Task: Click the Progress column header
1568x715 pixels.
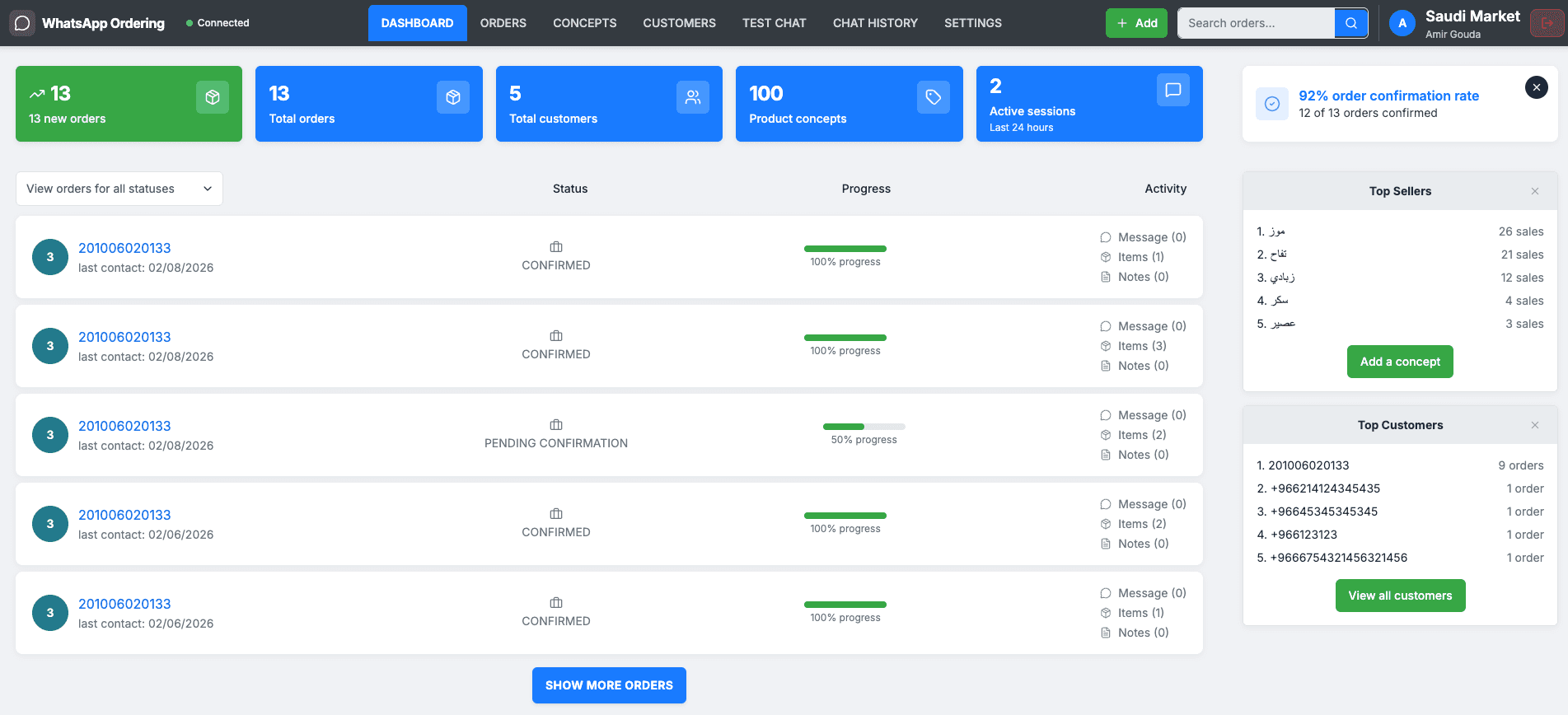Action: click(x=866, y=189)
